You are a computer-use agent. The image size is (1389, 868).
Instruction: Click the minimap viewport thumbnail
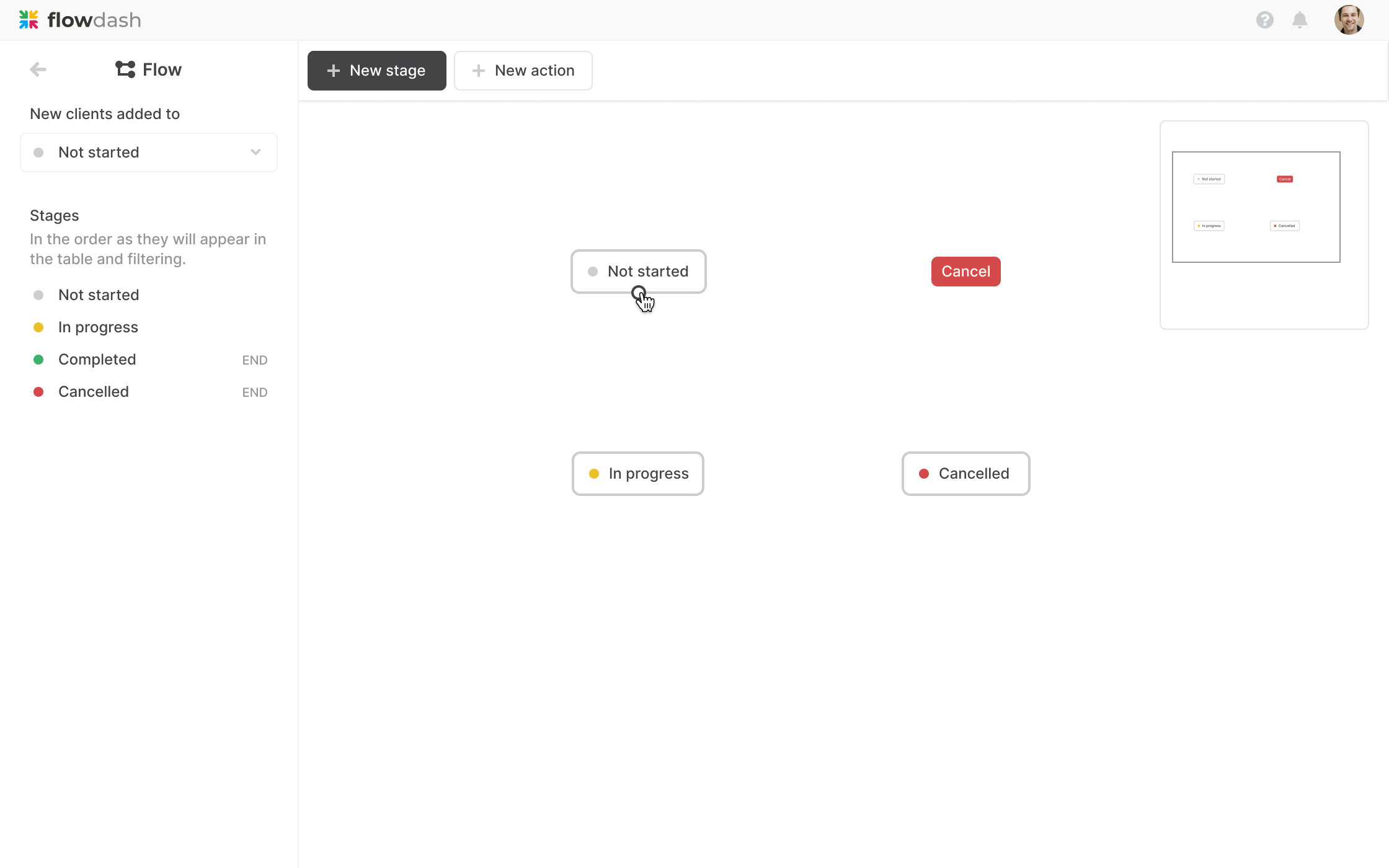click(x=1256, y=207)
